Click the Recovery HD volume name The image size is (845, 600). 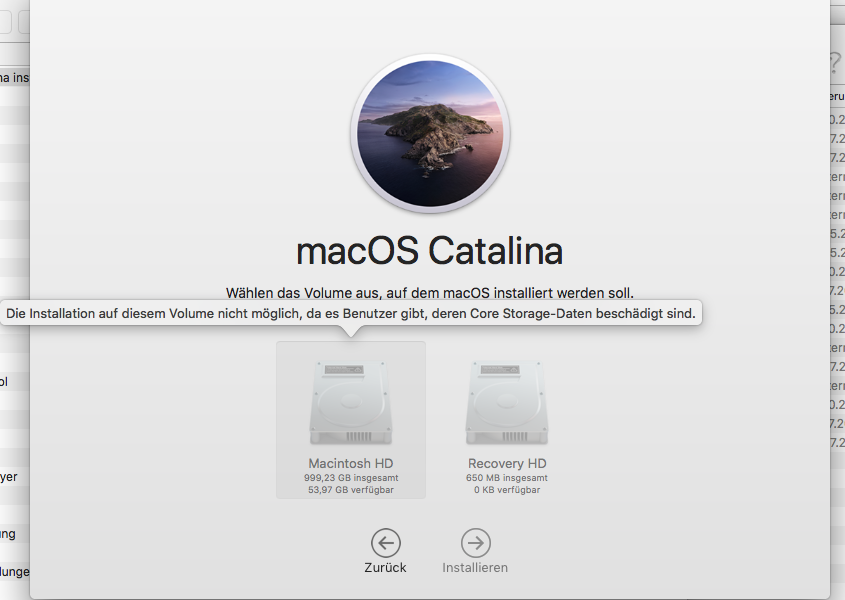click(x=507, y=464)
